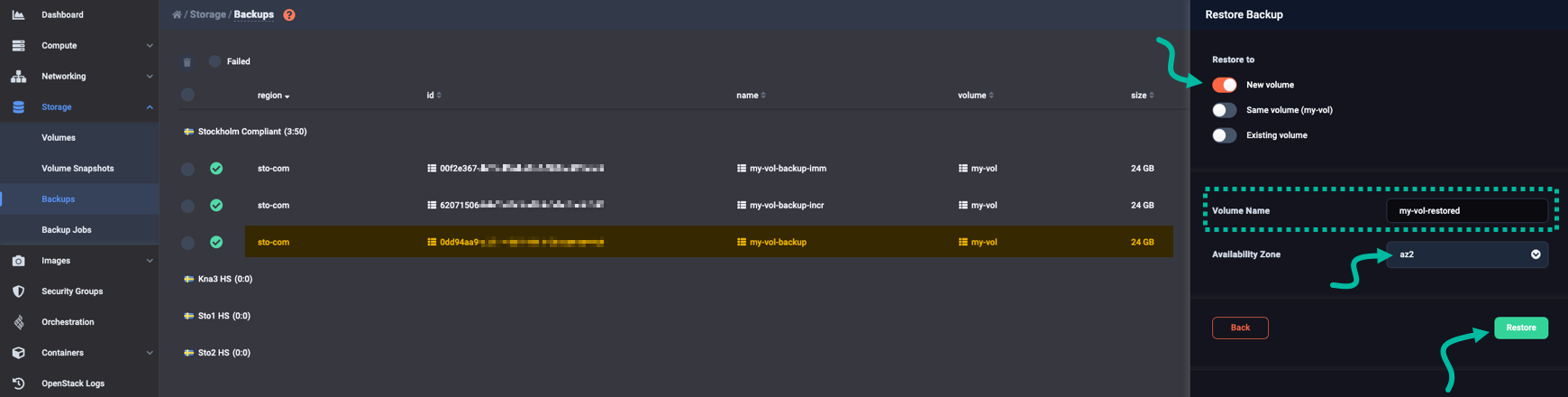Sort by id column
The width and height of the screenshot is (1568, 397).
[x=433, y=96]
